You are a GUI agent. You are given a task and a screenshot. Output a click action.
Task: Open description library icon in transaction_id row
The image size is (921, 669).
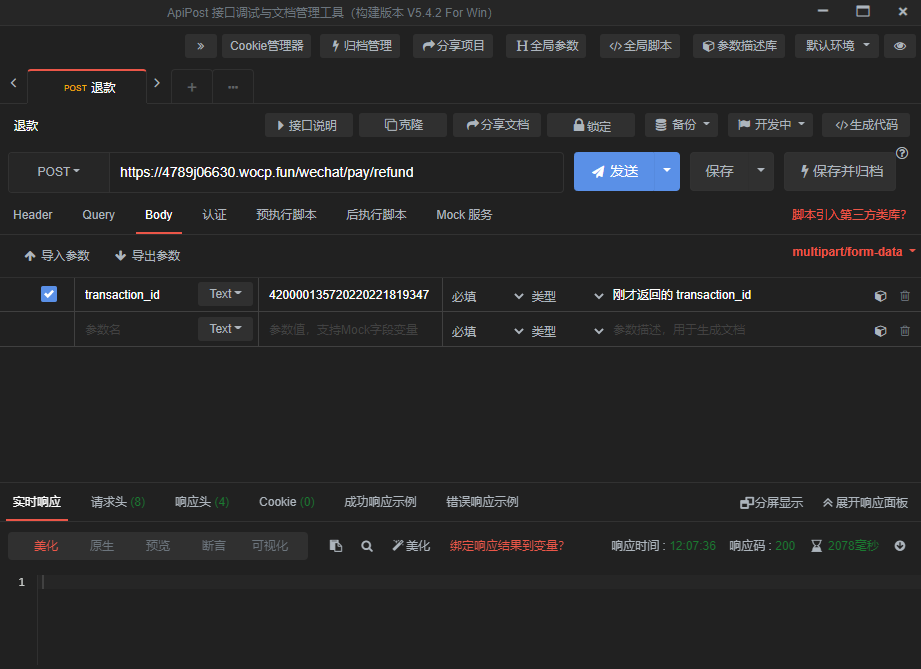coord(880,296)
